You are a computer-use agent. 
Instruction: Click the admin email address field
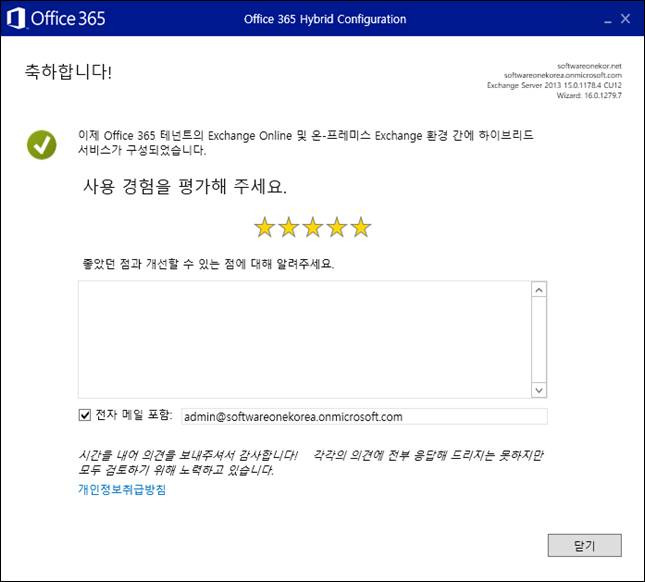click(364, 417)
